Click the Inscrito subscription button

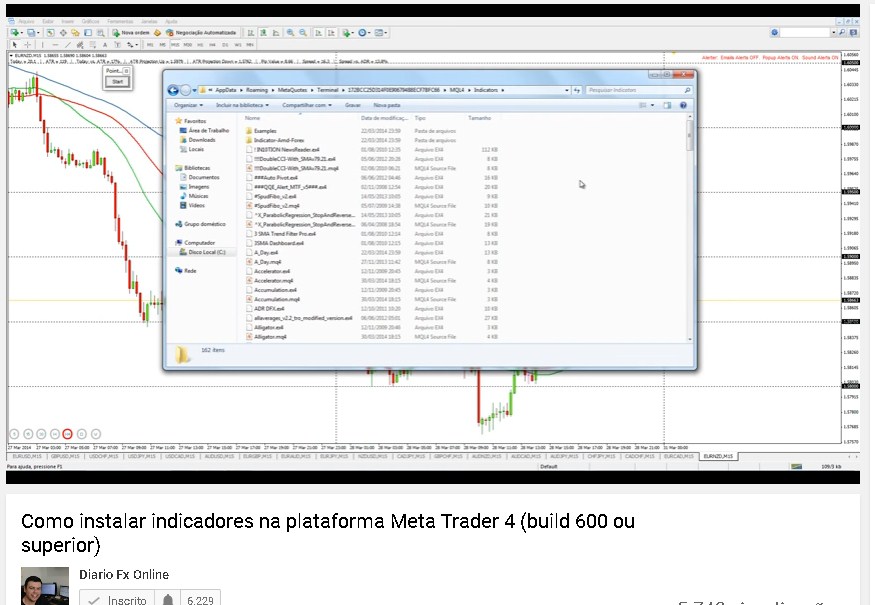coord(117,599)
